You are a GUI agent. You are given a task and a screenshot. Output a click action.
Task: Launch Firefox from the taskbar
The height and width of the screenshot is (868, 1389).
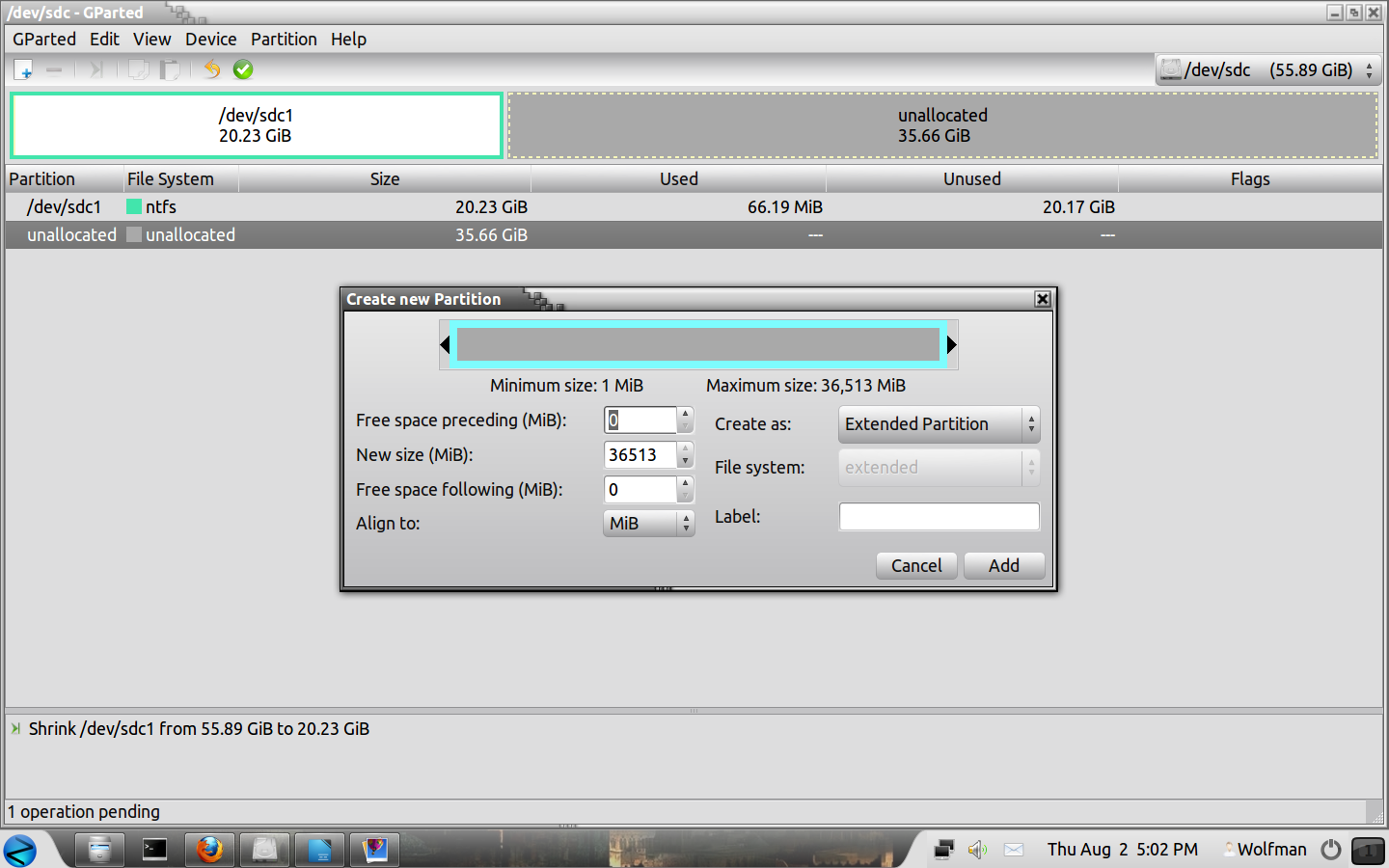pos(210,850)
